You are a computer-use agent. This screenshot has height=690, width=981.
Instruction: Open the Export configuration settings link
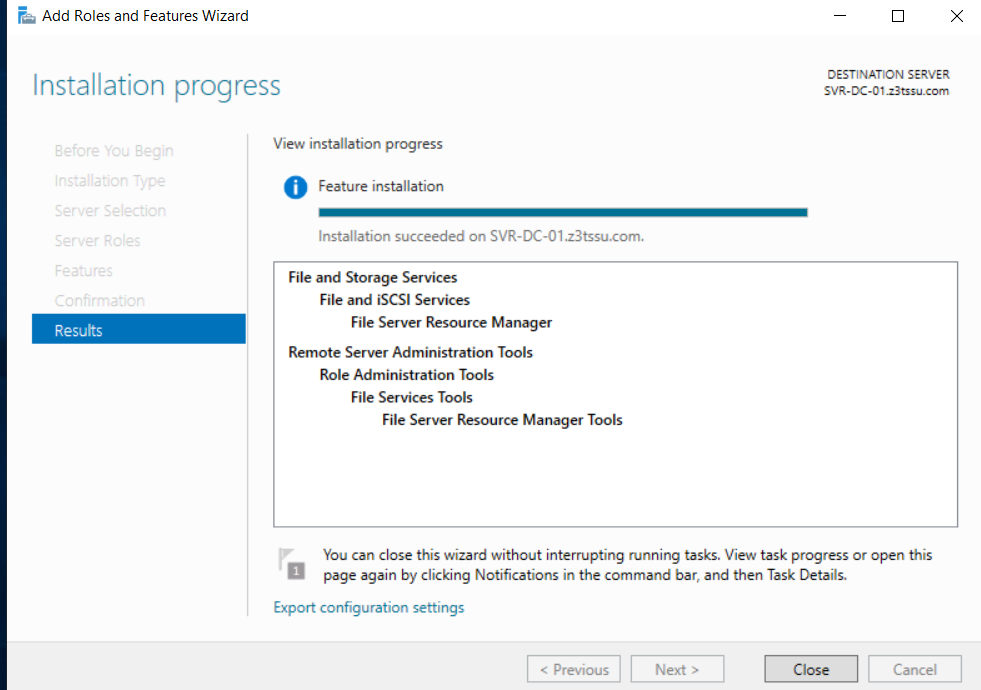coord(368,607)
